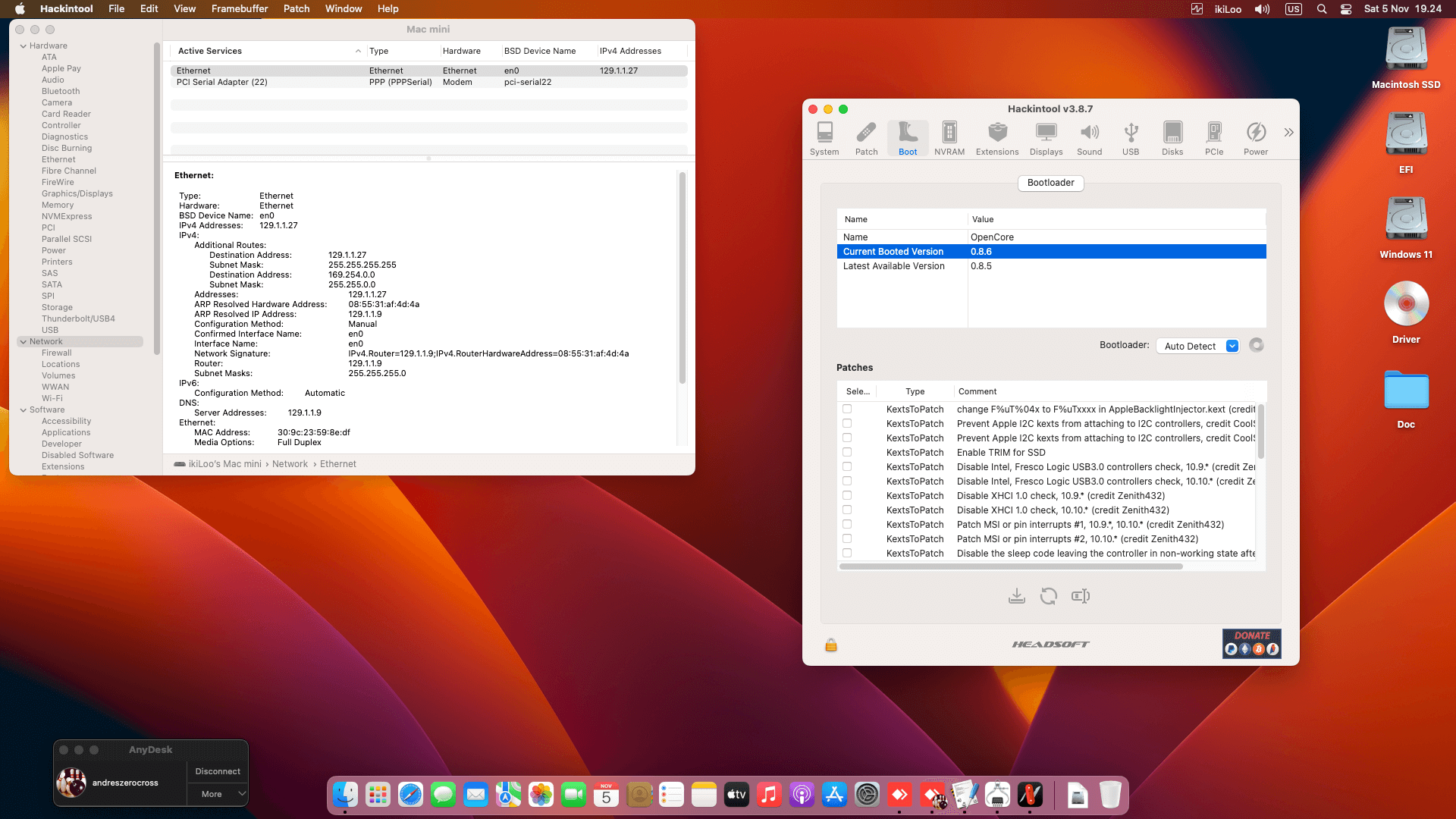Select the Windows 11 drive icon
The height and width of the screenshot is (819, 1456).
tap(1406, 228)
